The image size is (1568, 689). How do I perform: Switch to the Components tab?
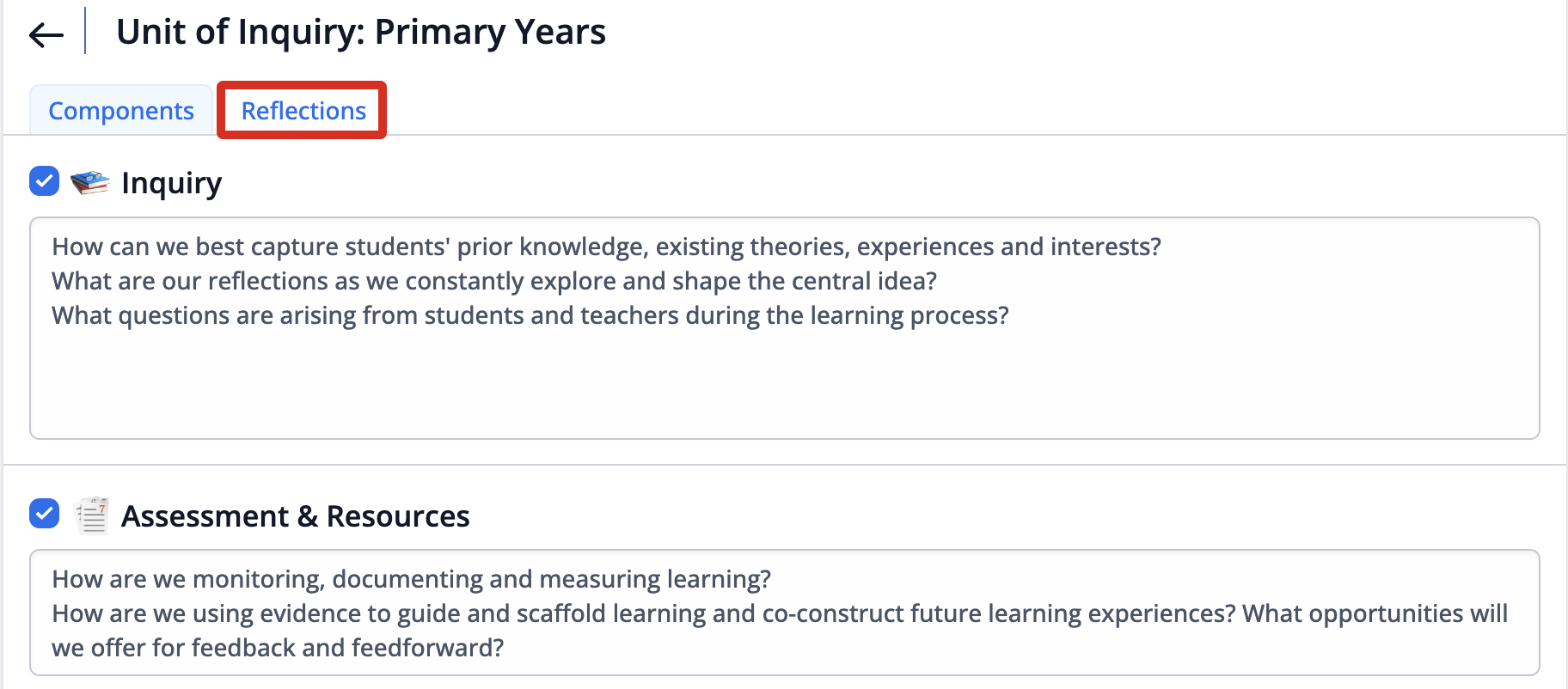coord(121,111)
